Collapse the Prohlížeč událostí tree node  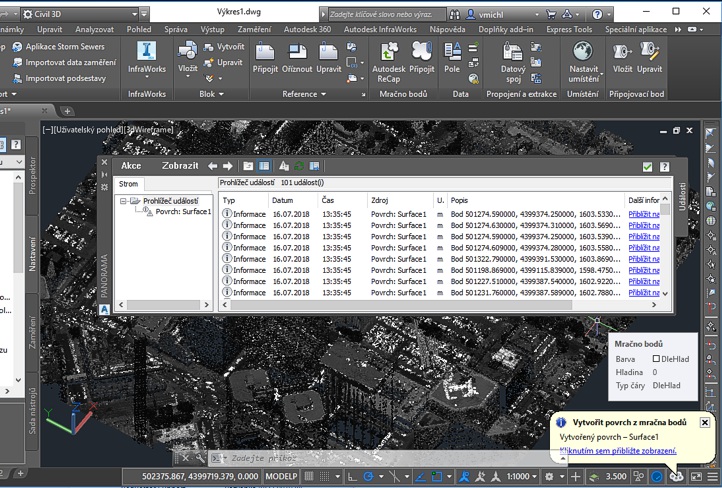pyautogui.click(x=123, y=201)
